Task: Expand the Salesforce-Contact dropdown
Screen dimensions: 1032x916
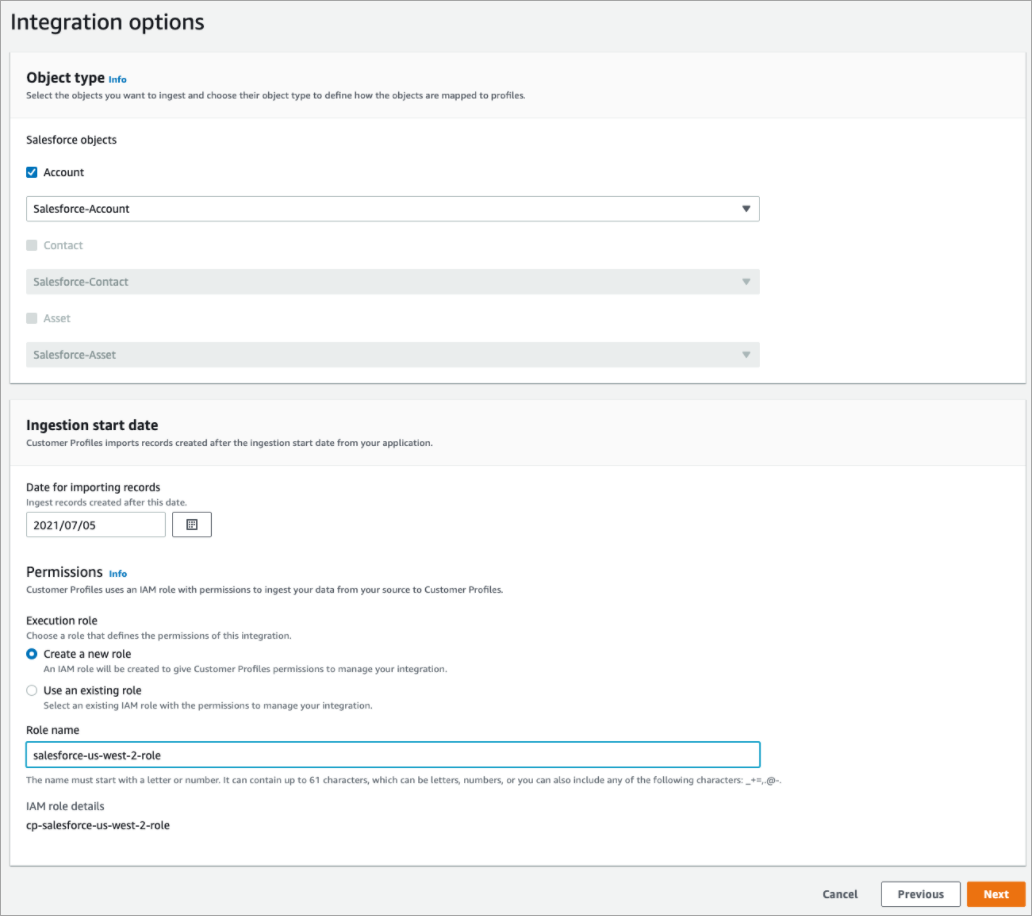Action: [390, 281]
